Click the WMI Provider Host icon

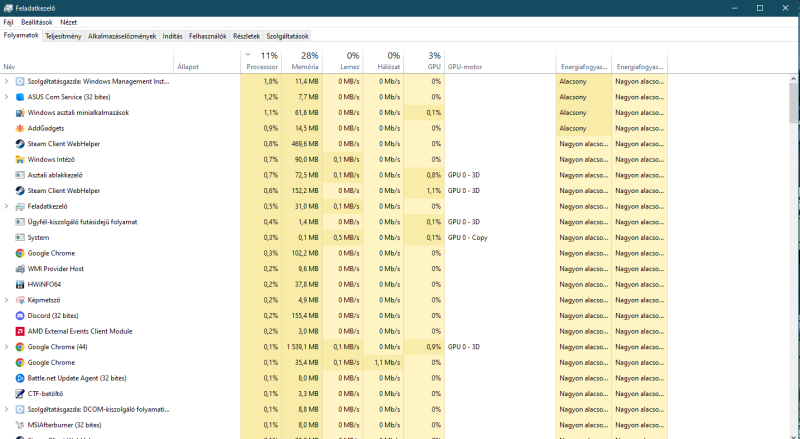coord(20,269)
